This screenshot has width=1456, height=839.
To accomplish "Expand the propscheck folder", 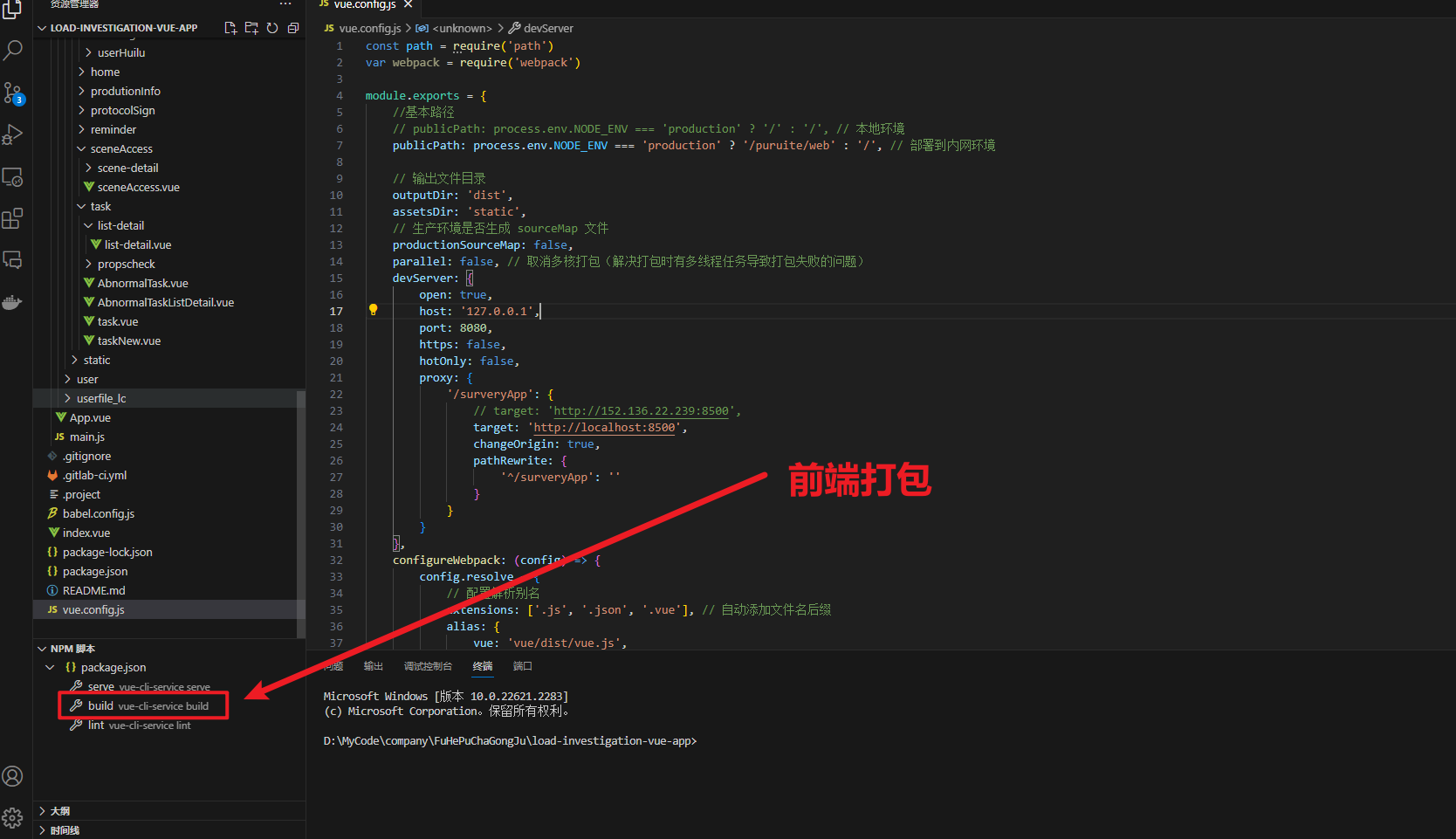I will pyautogui.click(x=126, y=265).
